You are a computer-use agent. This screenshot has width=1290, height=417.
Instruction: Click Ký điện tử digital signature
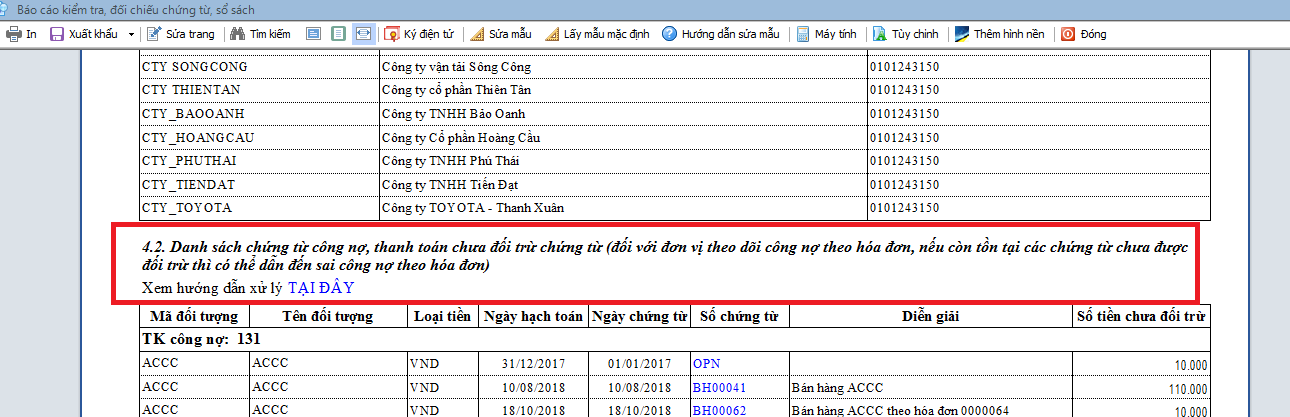pyautogui.click(x=419, y=34)
